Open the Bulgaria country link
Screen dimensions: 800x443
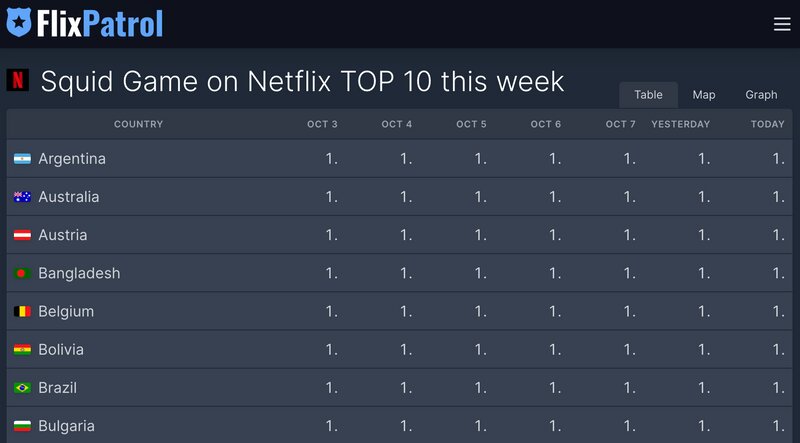coord(66,426)
